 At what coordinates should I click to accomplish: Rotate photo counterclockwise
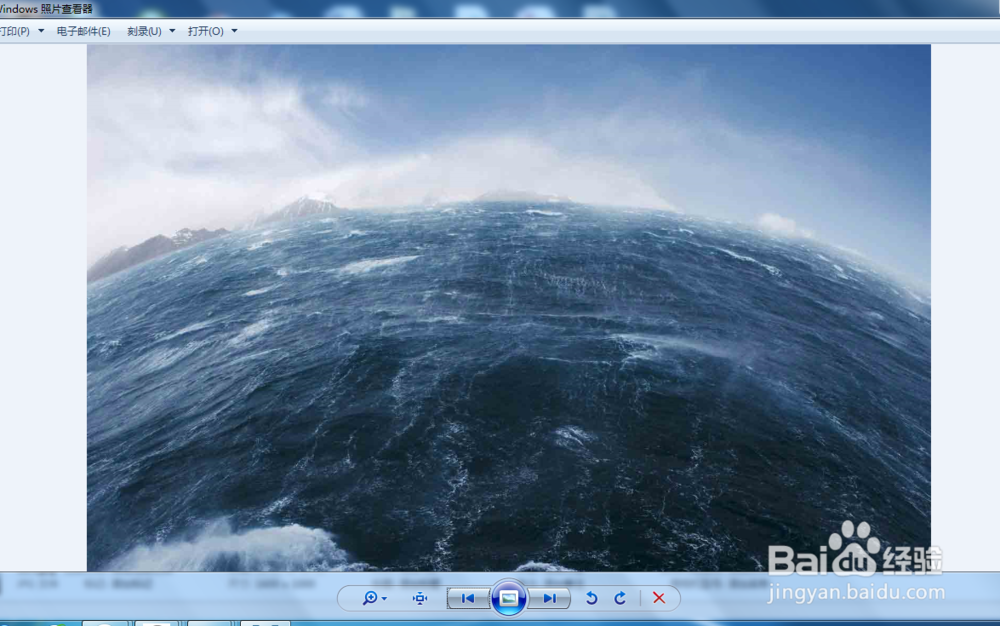pos(591,598)
